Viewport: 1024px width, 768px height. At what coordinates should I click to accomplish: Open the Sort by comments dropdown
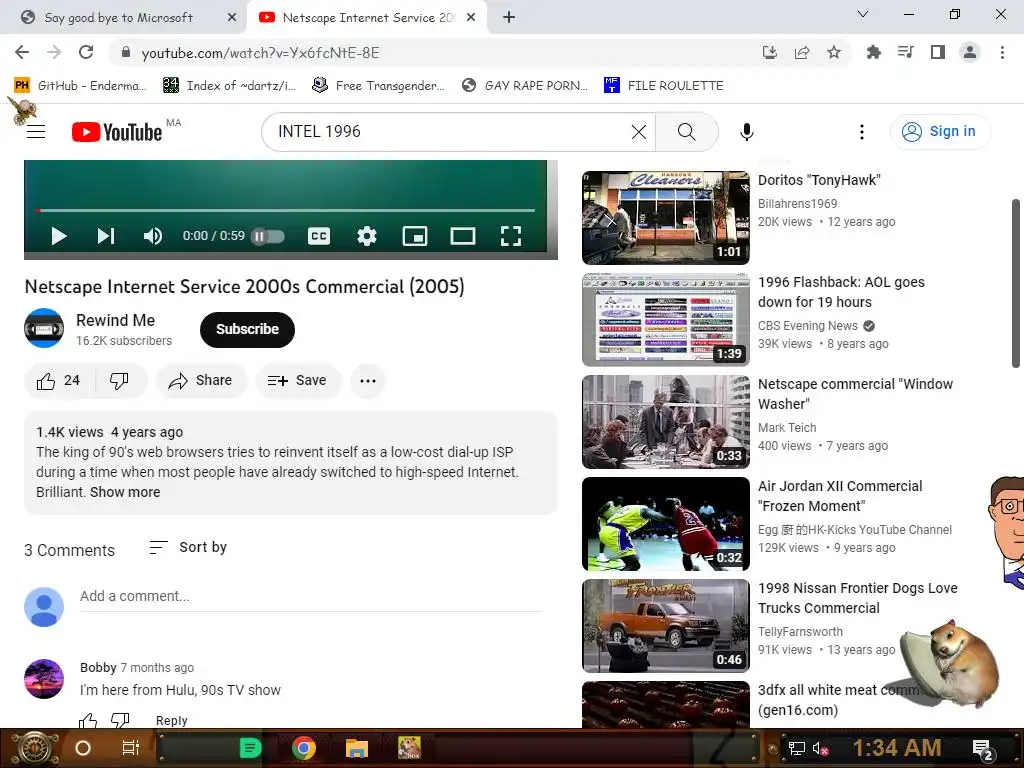(x=188, y=548)
